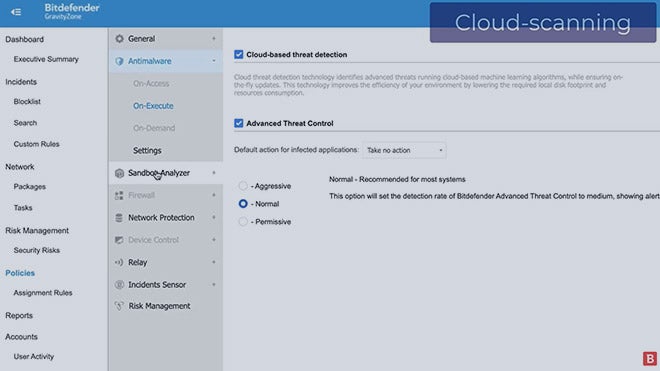This screenshot has height=371, width=660.
Task: Select the Aggressive radio option
Action: pos(243,185)
